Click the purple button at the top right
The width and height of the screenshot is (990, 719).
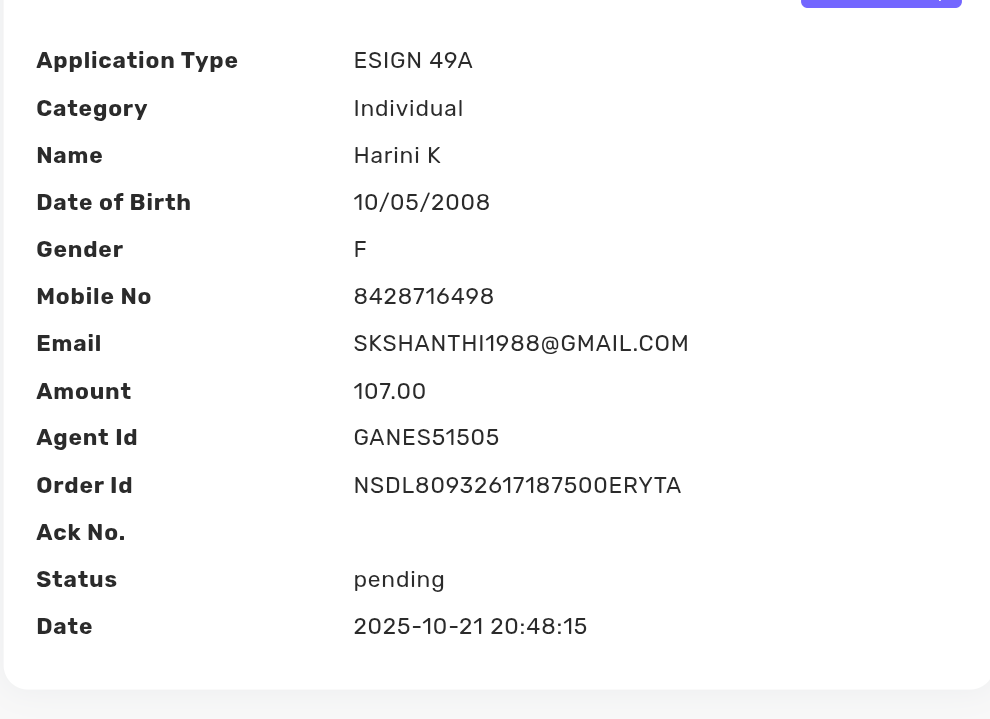(880, 3)
